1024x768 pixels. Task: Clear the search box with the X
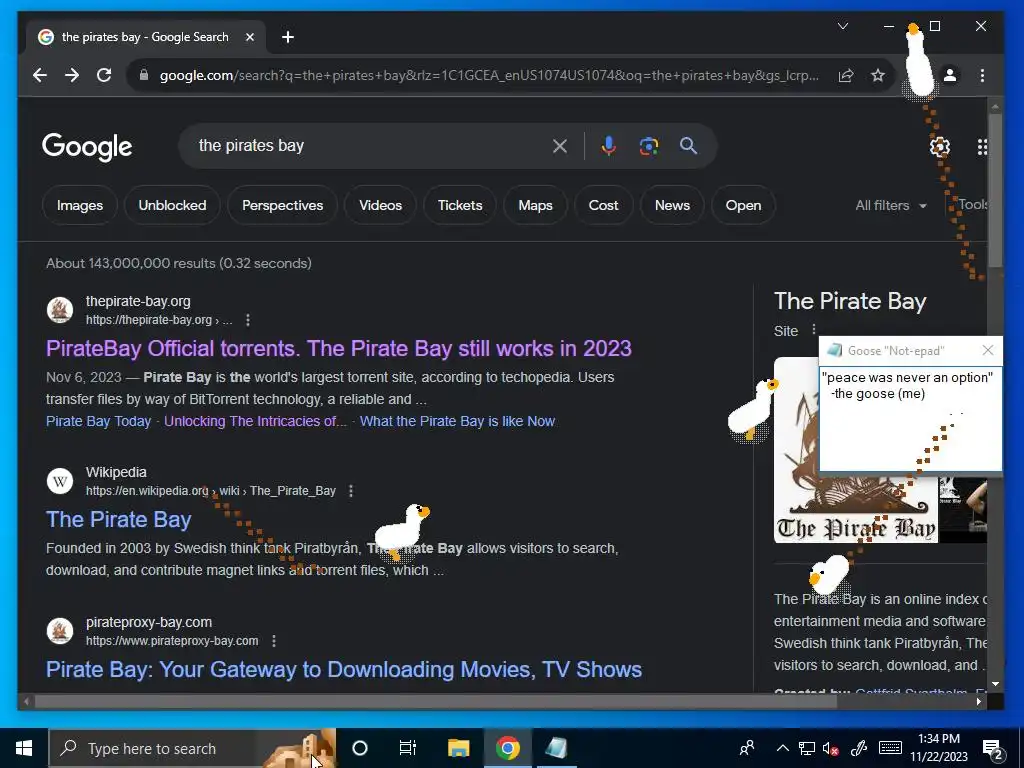560,146
